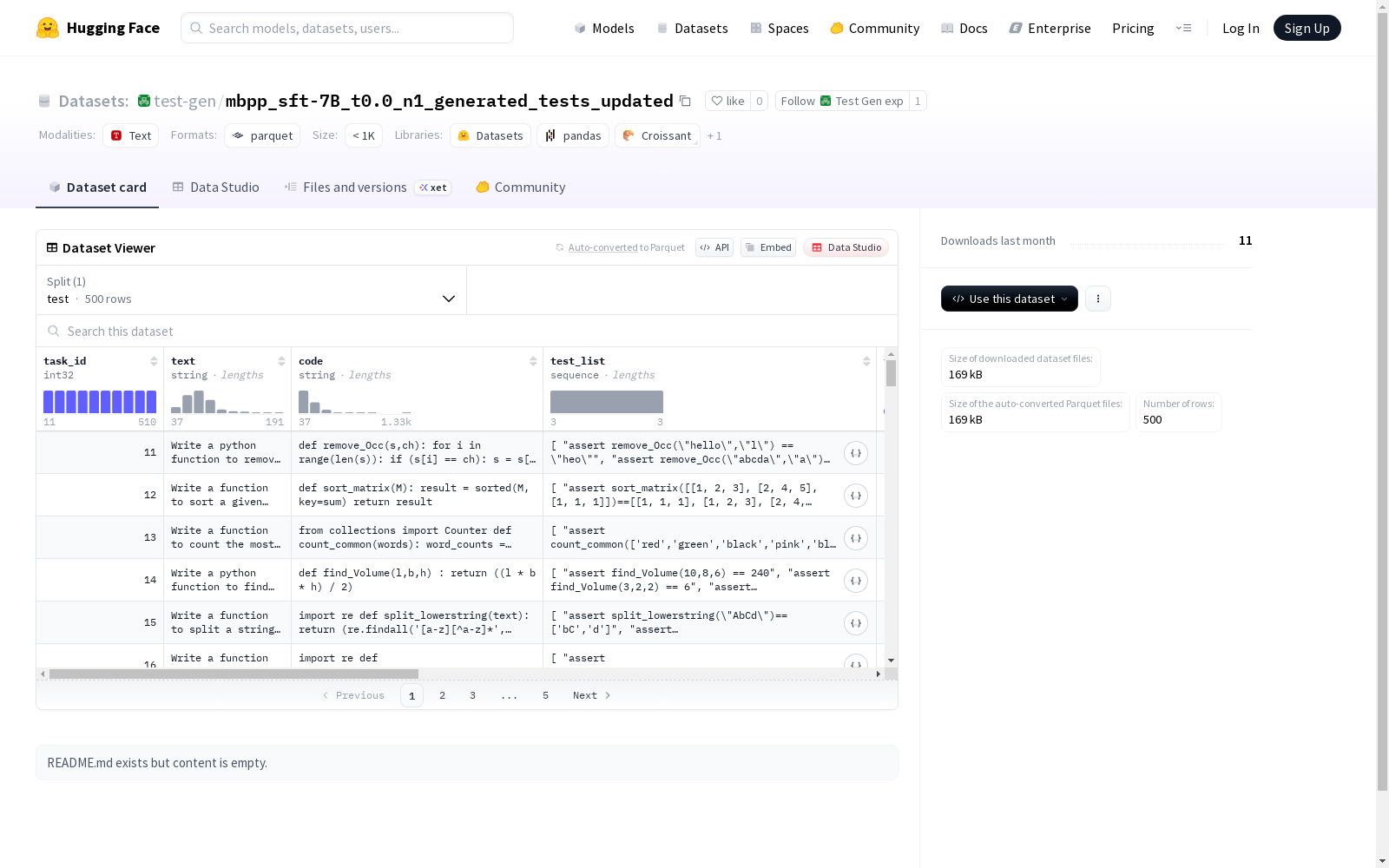
Task: Click the Embed button
Action: pos(768,247)
